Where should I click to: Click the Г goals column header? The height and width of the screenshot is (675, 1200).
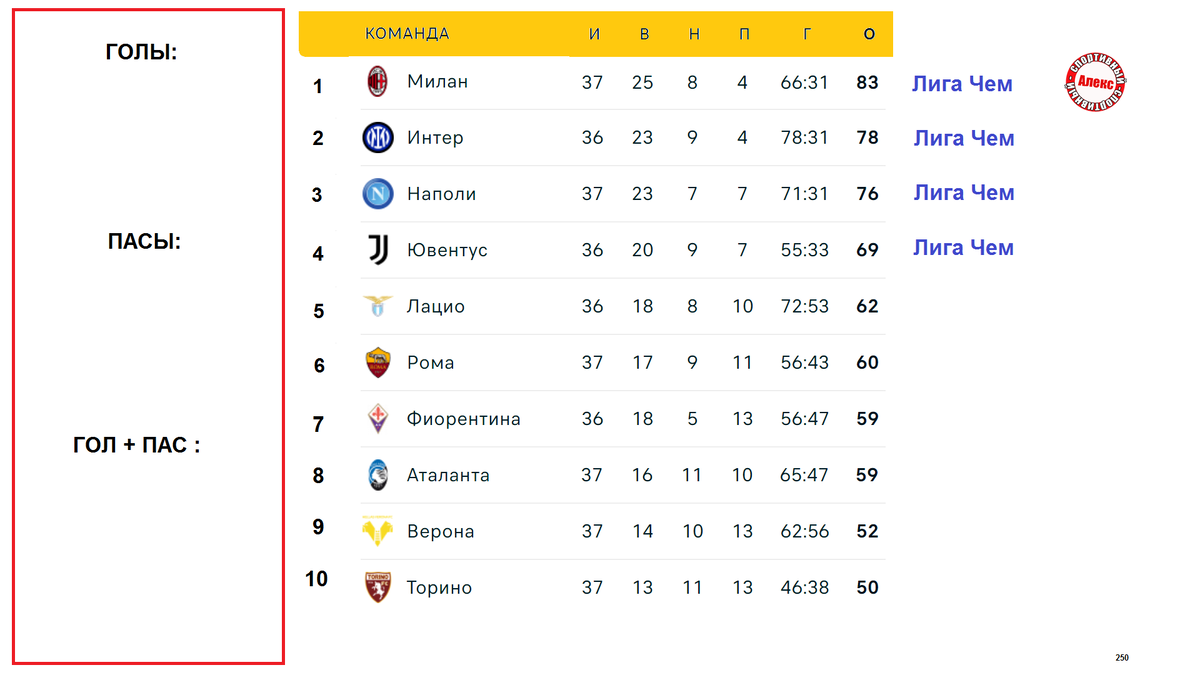[x=807, y=34]
